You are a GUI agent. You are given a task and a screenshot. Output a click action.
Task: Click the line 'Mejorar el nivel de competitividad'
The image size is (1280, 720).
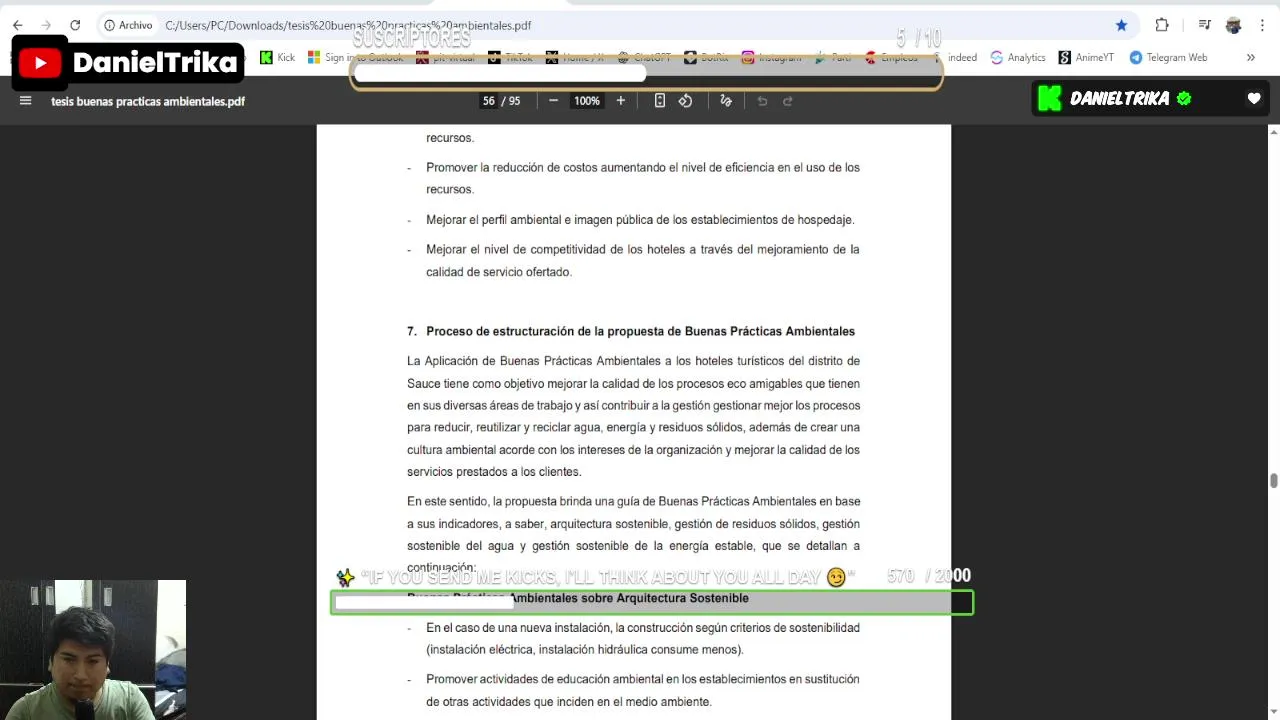click(x=643, y=260)
